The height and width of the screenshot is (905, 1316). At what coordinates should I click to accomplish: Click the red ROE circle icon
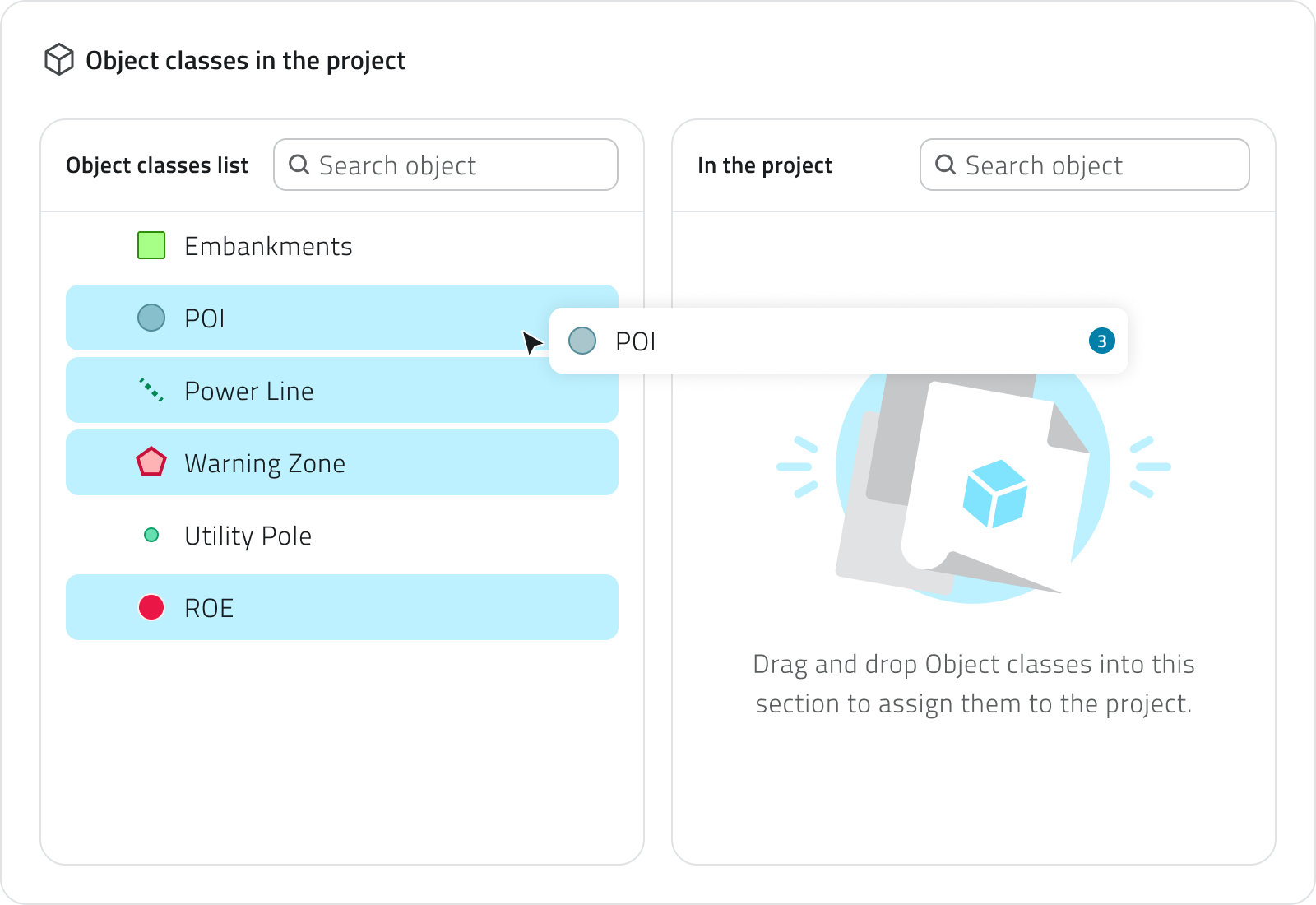pos(151,607)
